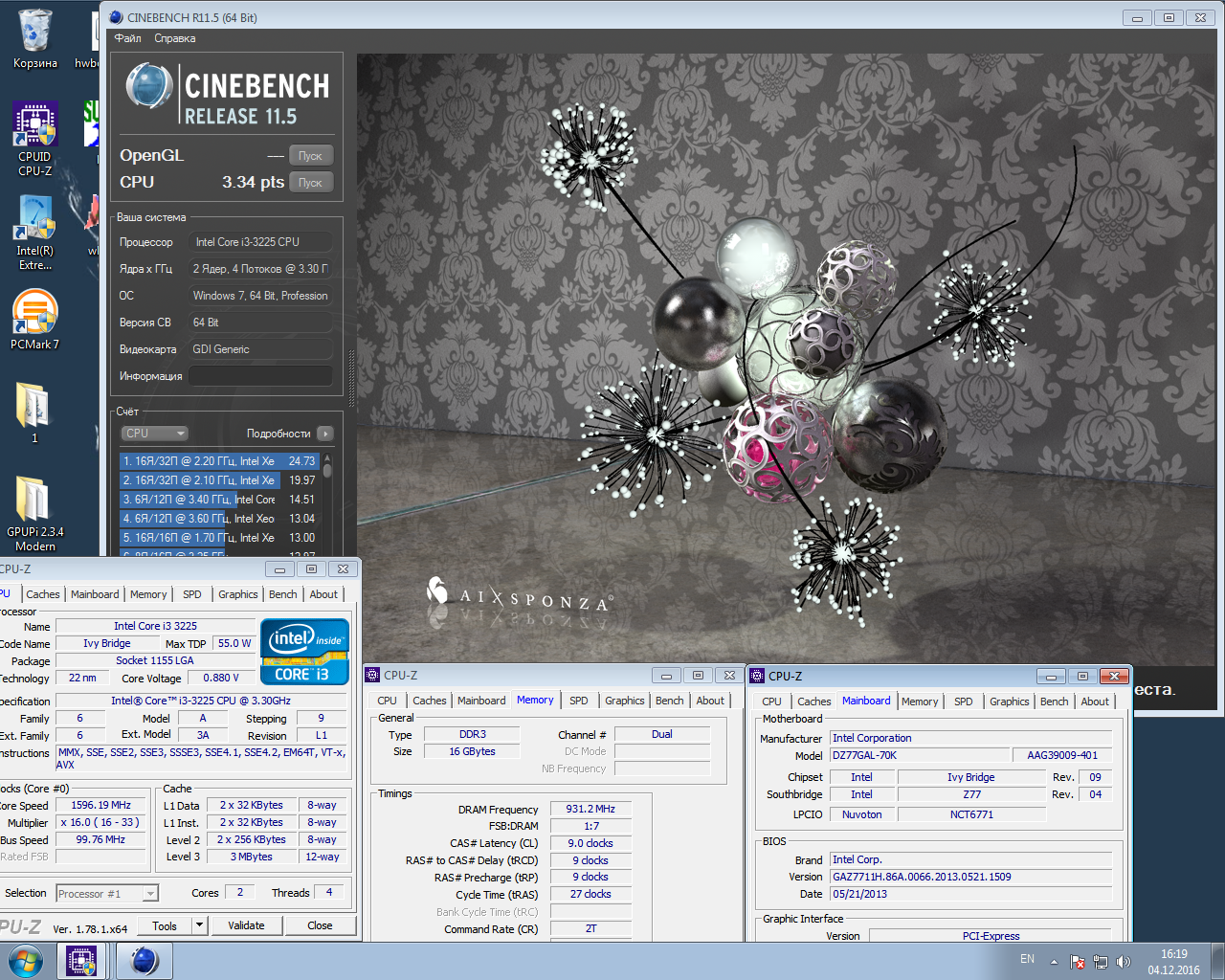Open the CPU ranking dropdown under Счёт

[x=154, y=434]
